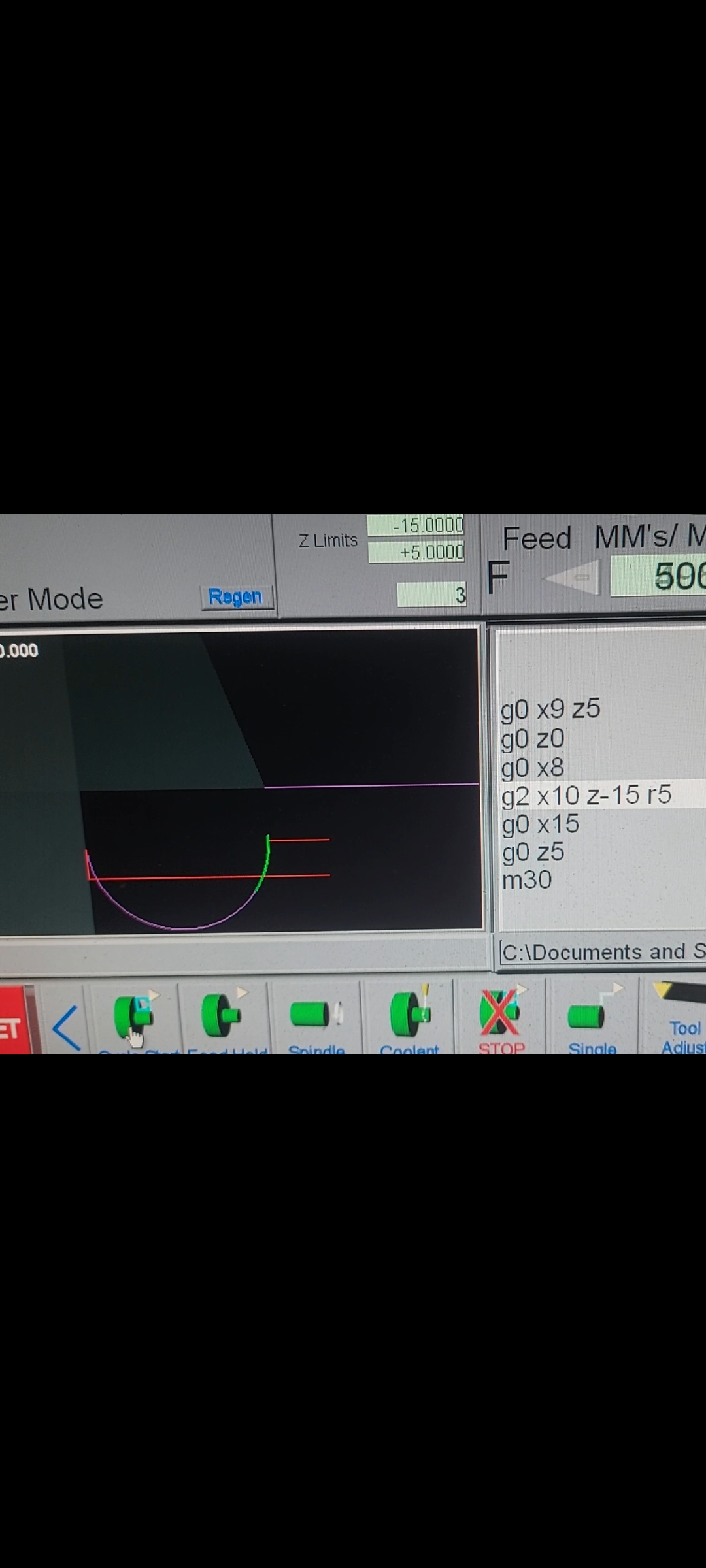Image resolution: width=706 pixels, height=1568 pixels.
Task: Select the highlighted g2 x10 z-15 r5 line
Action: [x=586, y=795]
